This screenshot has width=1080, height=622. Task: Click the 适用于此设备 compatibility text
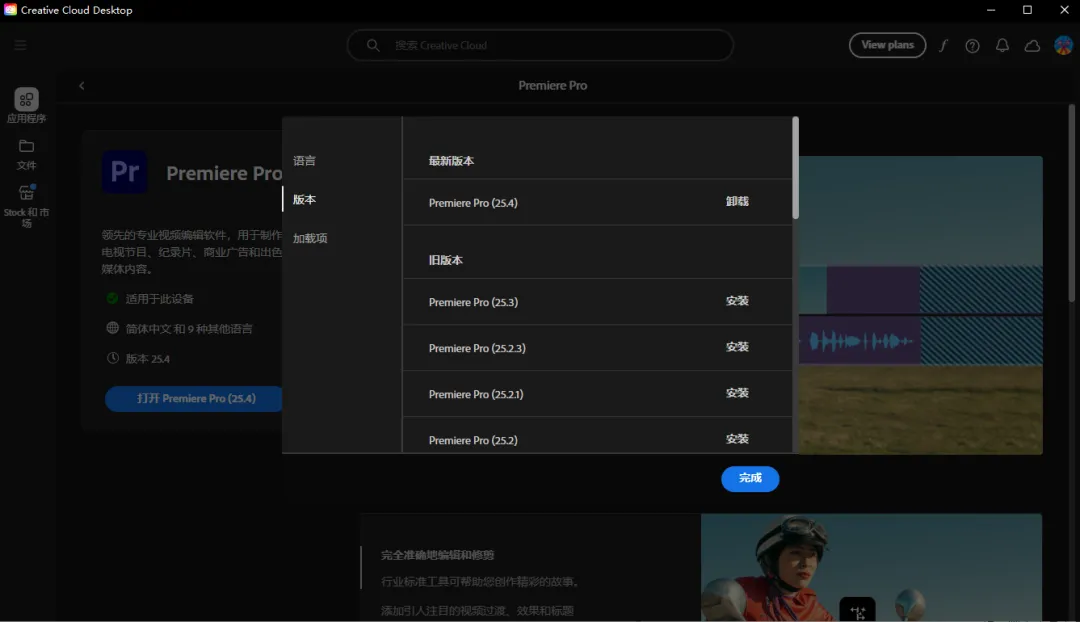tap(159, 299)
